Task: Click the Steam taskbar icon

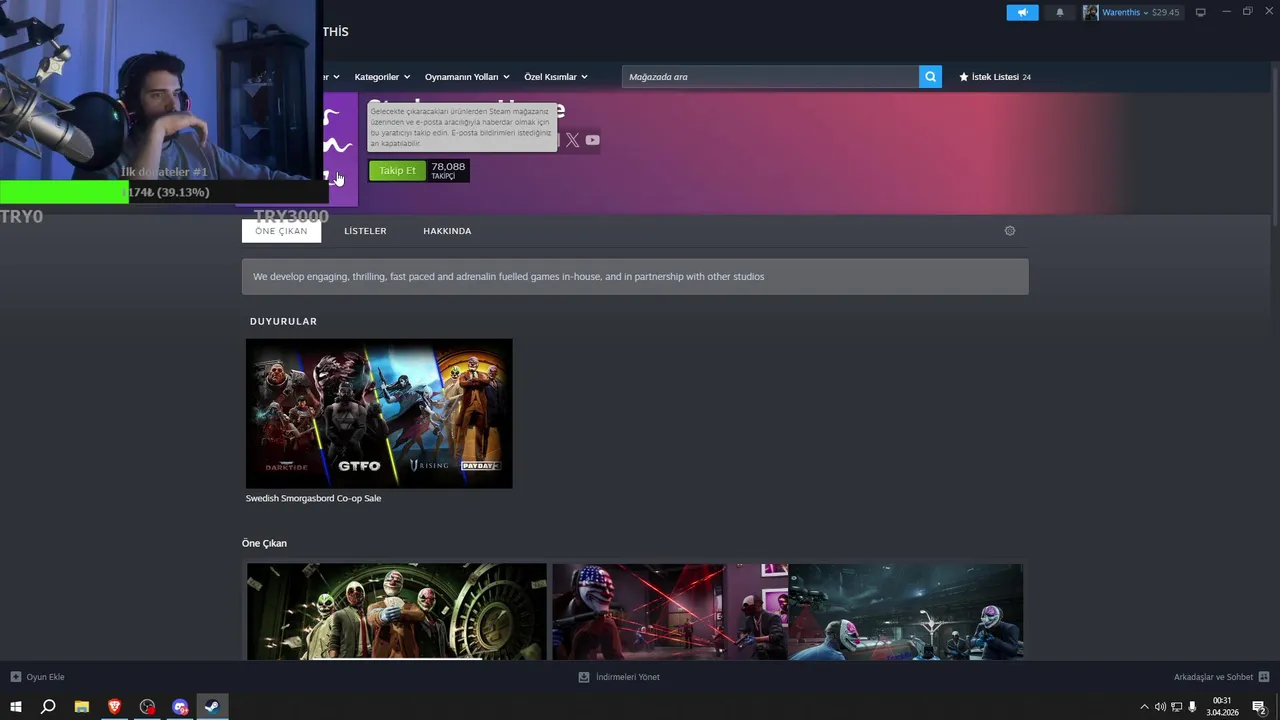Action: (212, 707)
